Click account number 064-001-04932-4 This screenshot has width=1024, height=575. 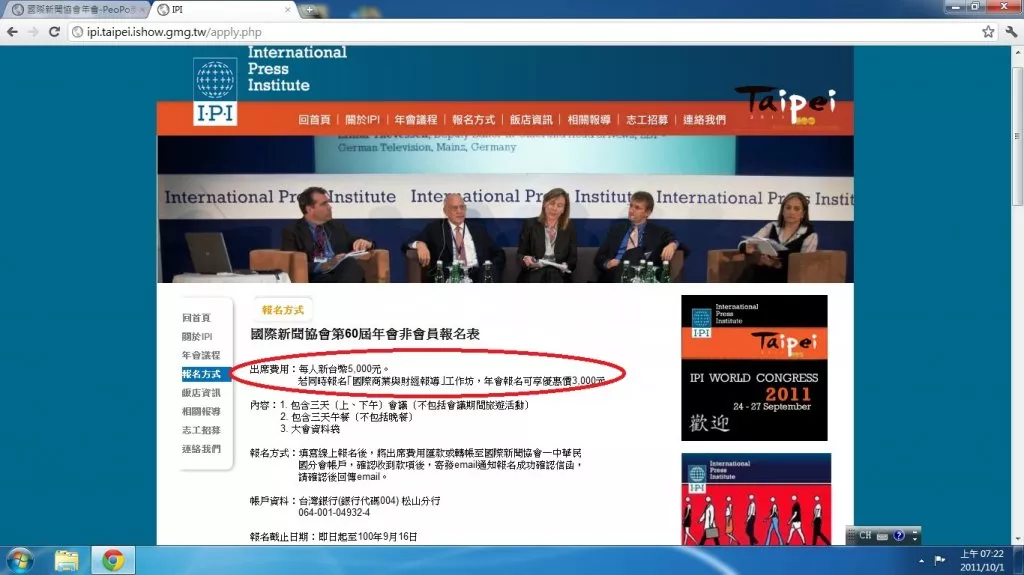[334, 513]
